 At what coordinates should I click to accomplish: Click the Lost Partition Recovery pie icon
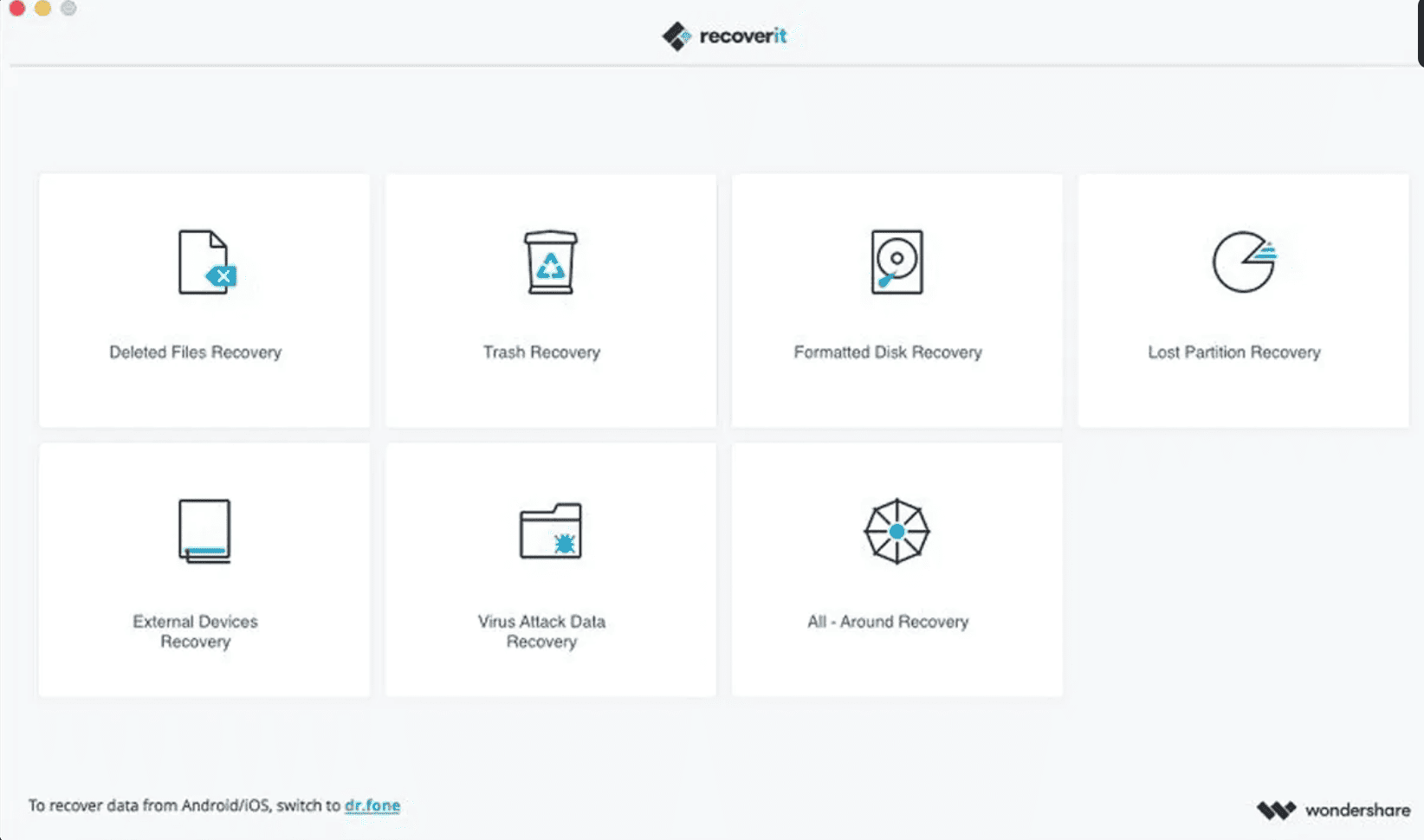pyautogui.click(x=1245, y=262)
